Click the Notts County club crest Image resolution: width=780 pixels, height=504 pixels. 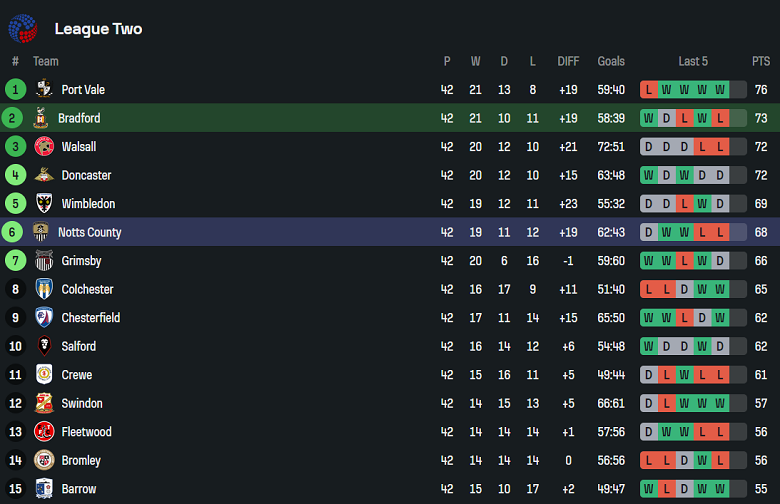pyautogui.click(x=41, y=233)
